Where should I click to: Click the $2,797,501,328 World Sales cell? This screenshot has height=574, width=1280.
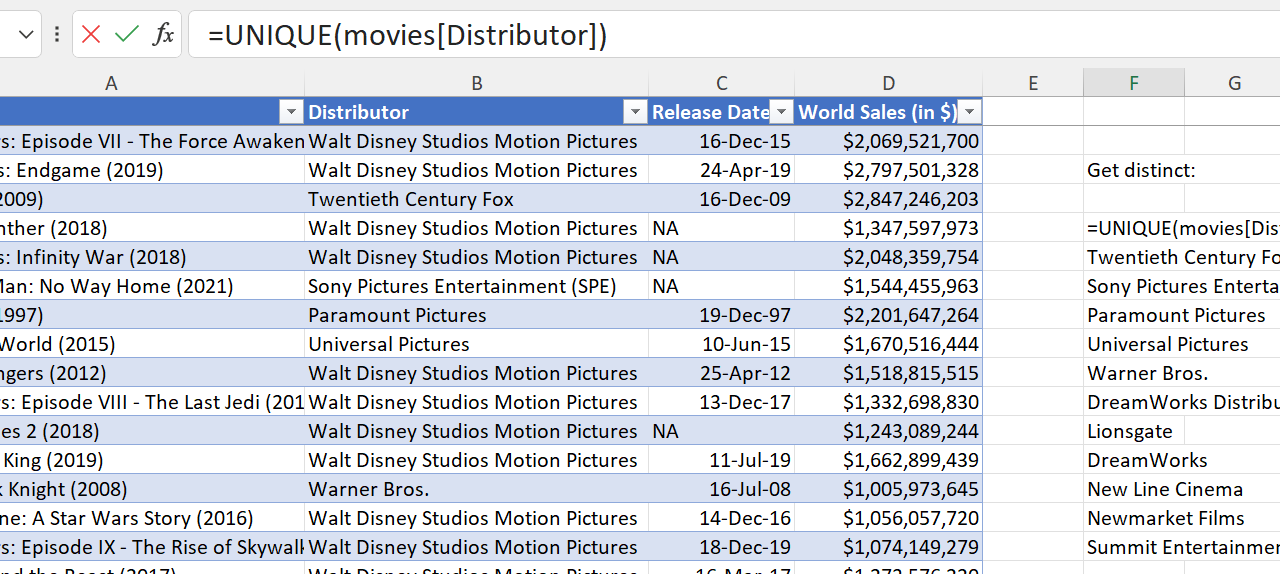click(x=888, y=170)
